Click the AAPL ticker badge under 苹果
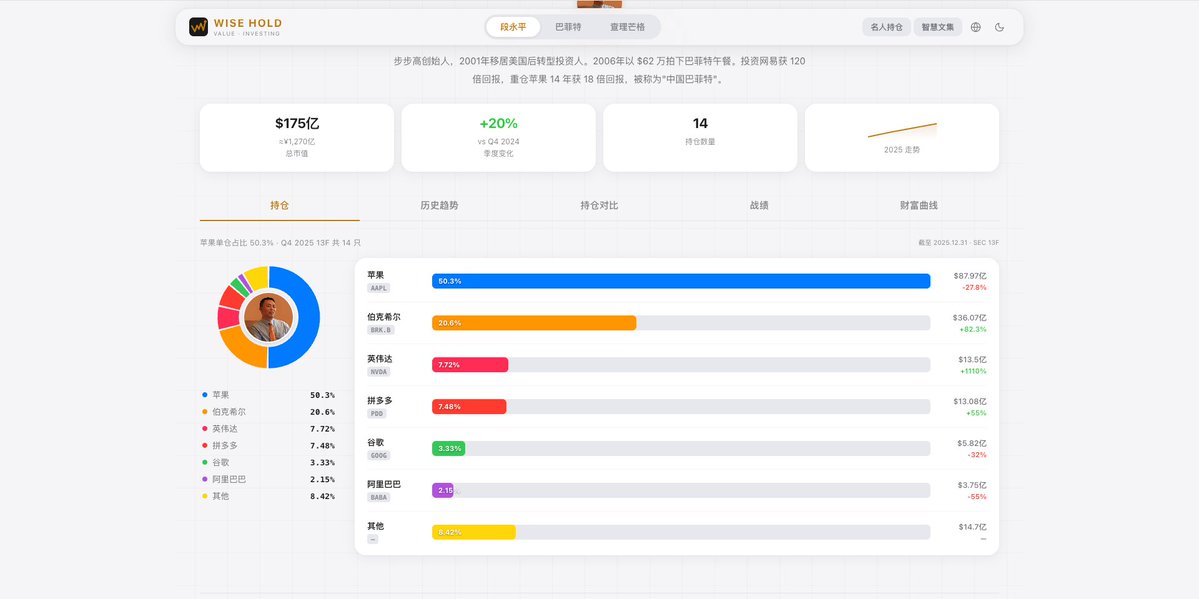 (x=378, y=288)
